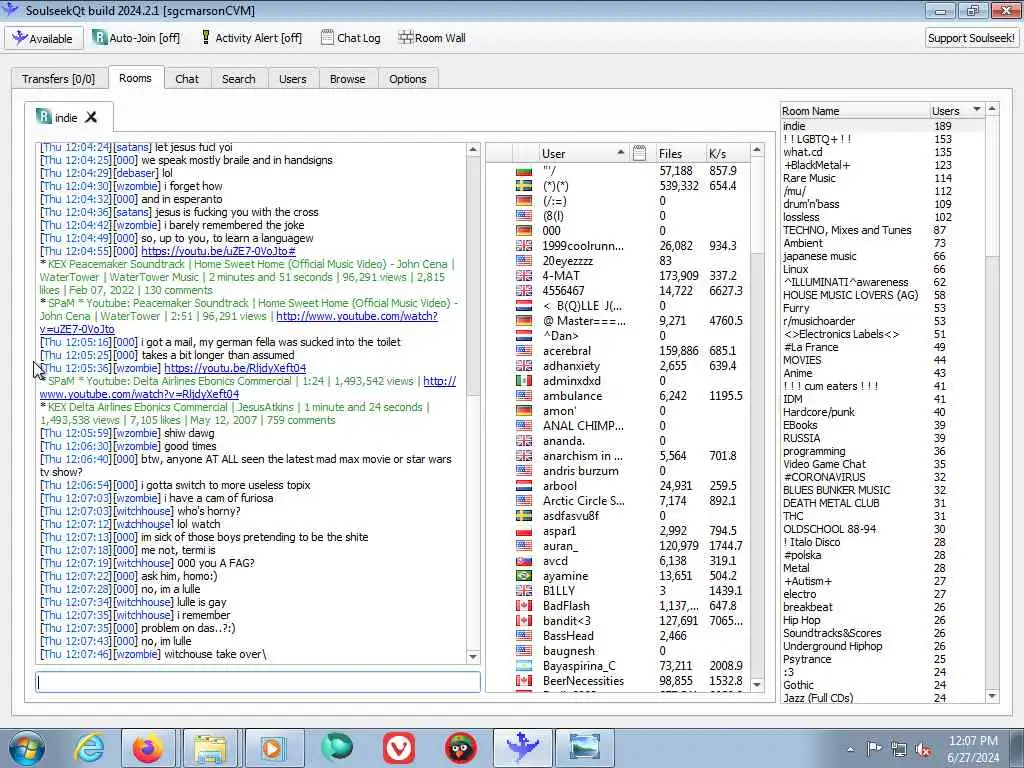This screenshot has width=1024, height=768.
Task: Click room list scrollbar down arrow
Action: coord(992,696)
